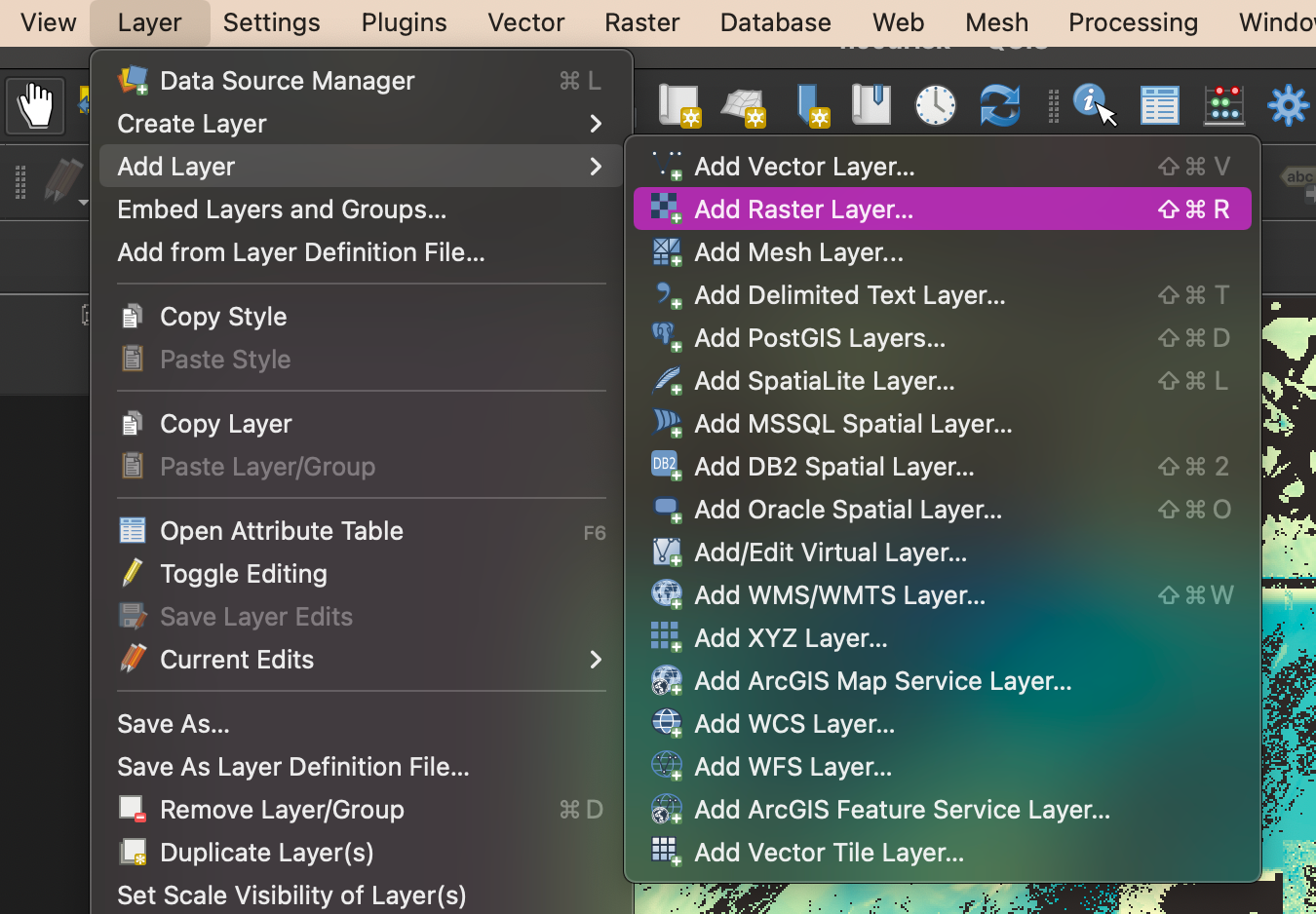Select Save As Layer Definition File
This screenshot has width=1316, height=914.
(361, 767)
